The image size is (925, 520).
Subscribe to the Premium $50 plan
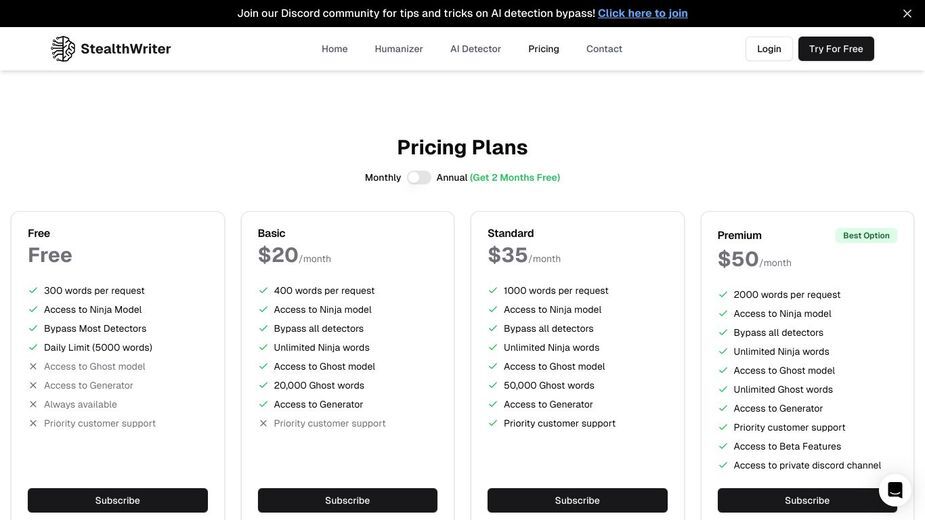806,501
